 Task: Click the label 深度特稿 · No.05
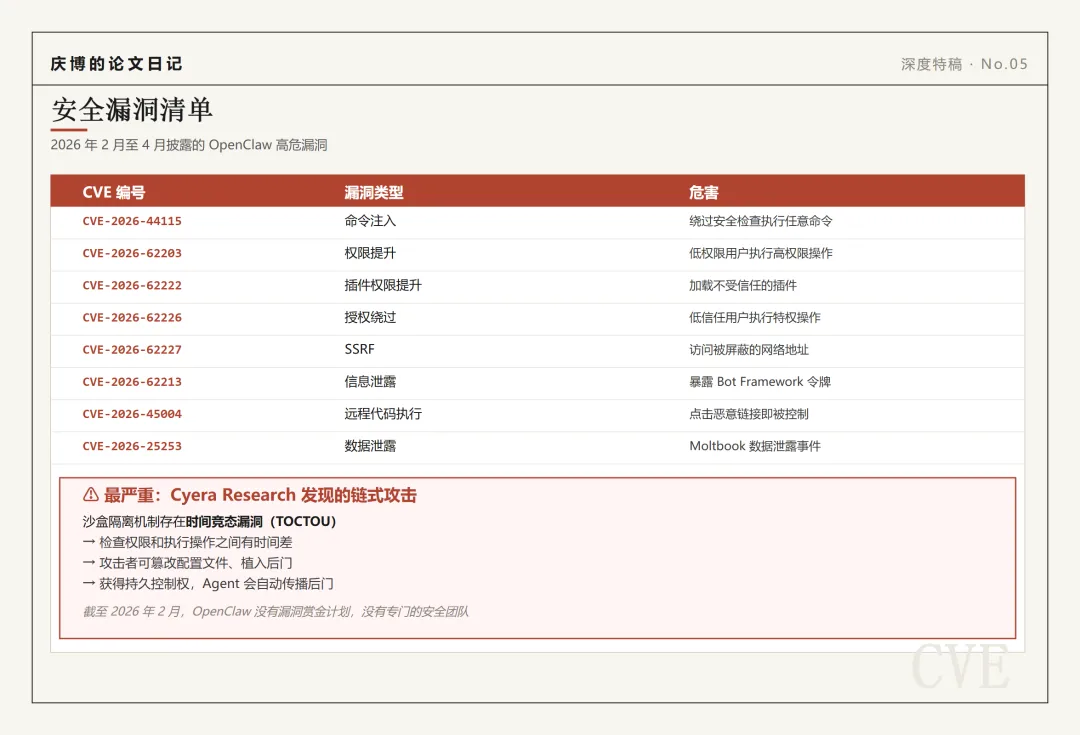point(964,64)
